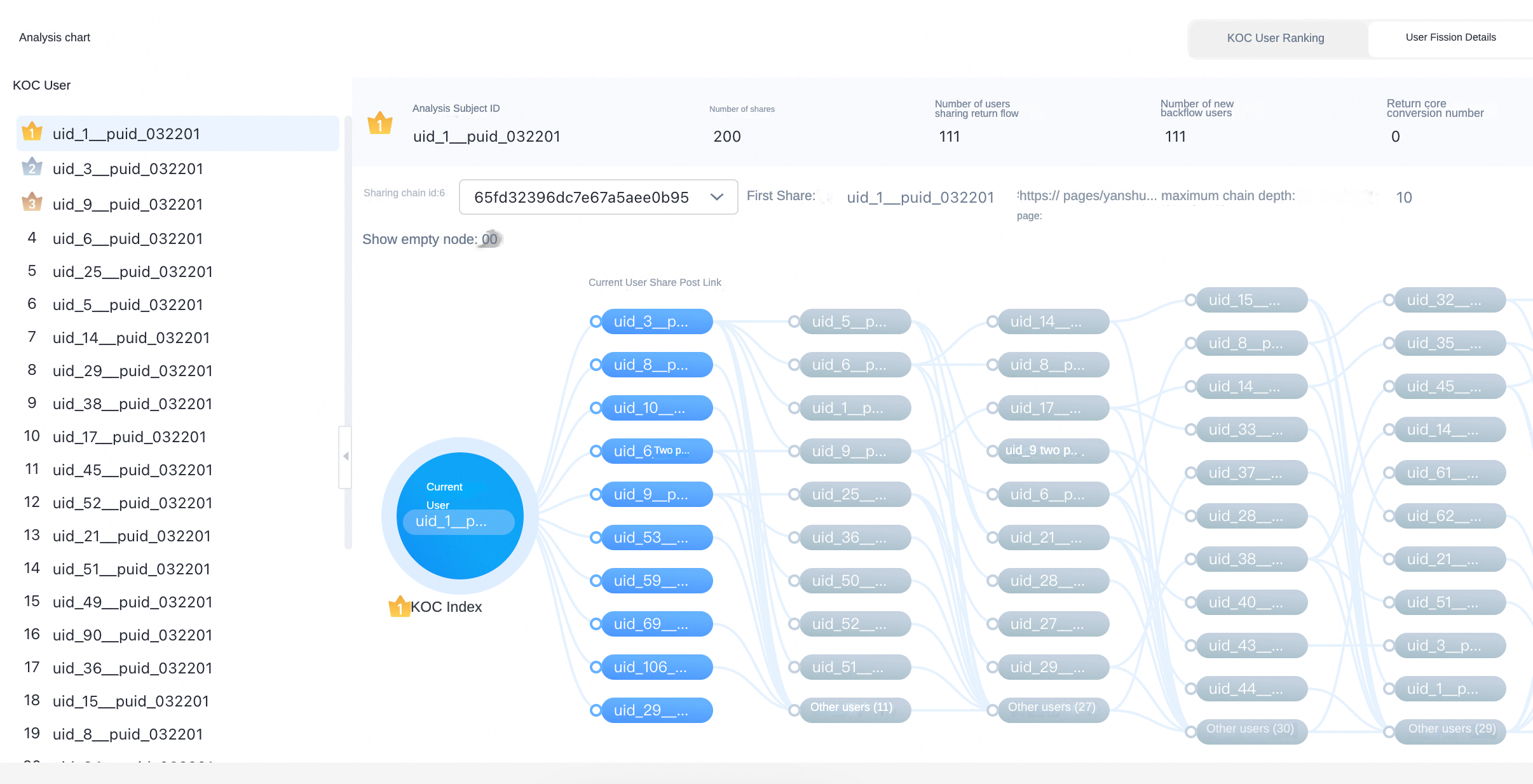Expand the Other users (27) node
Image resolution: width=1533 pixels, height=784 pixels.
1054,709
